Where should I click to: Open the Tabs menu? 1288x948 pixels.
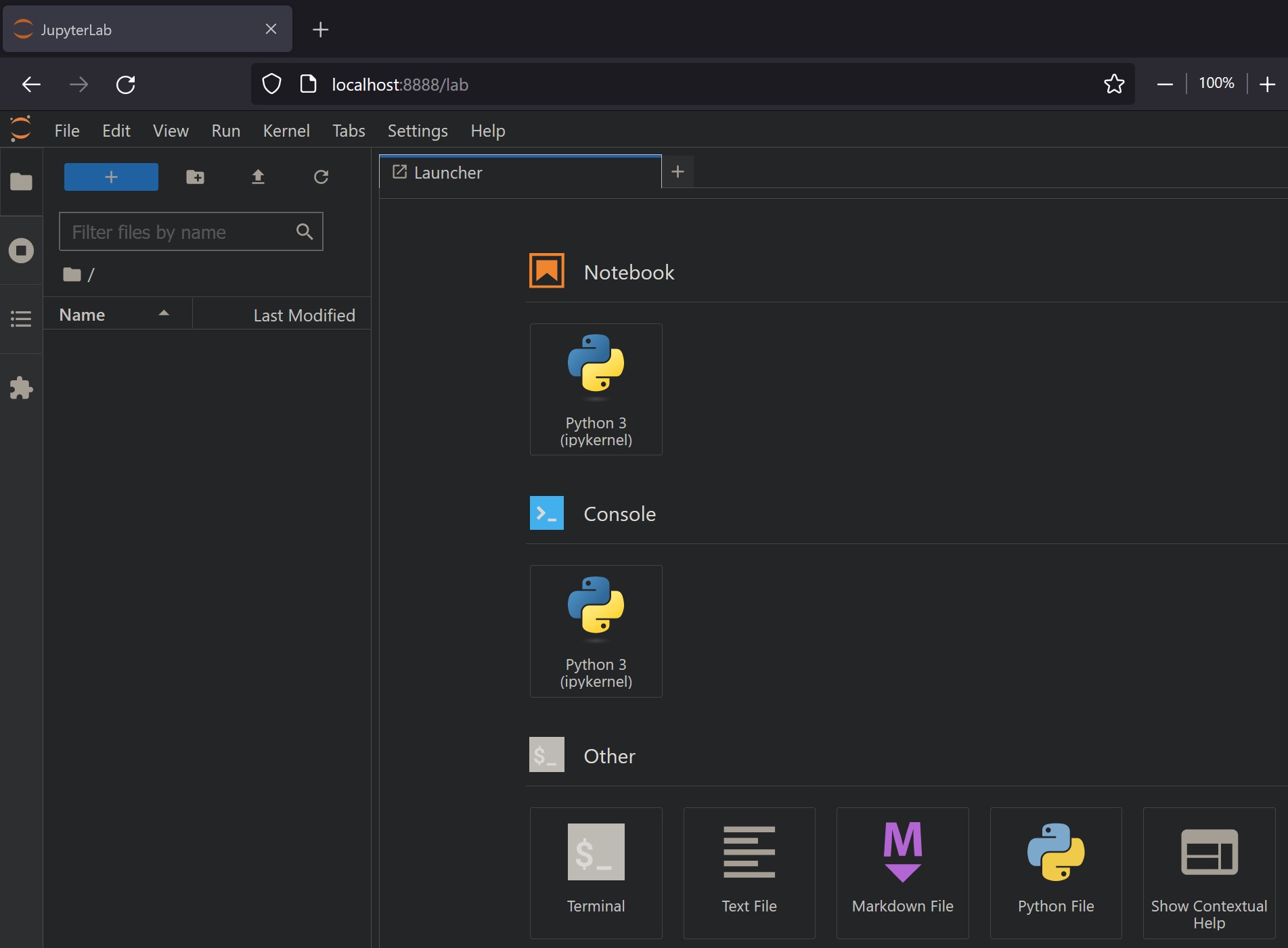click(x=349, y=131)
